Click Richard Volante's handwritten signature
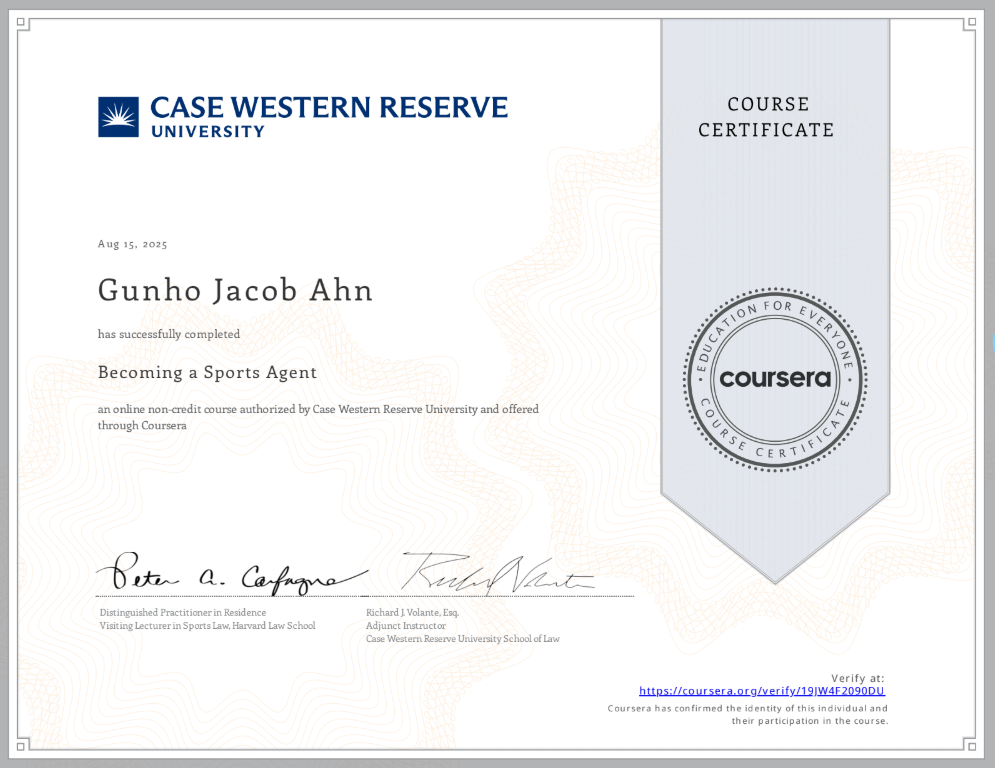995x768 pixels. 498,574
